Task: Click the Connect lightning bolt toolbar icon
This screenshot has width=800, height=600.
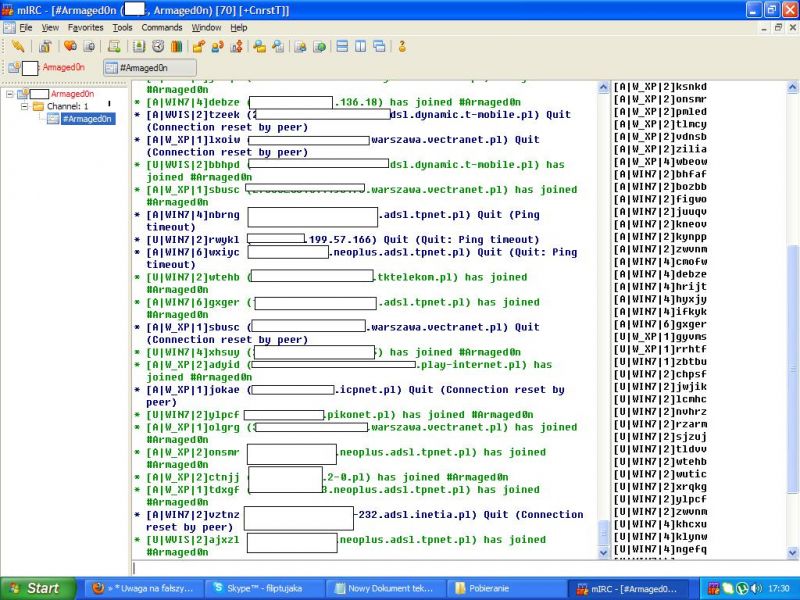Action: (x=18, y=47)
